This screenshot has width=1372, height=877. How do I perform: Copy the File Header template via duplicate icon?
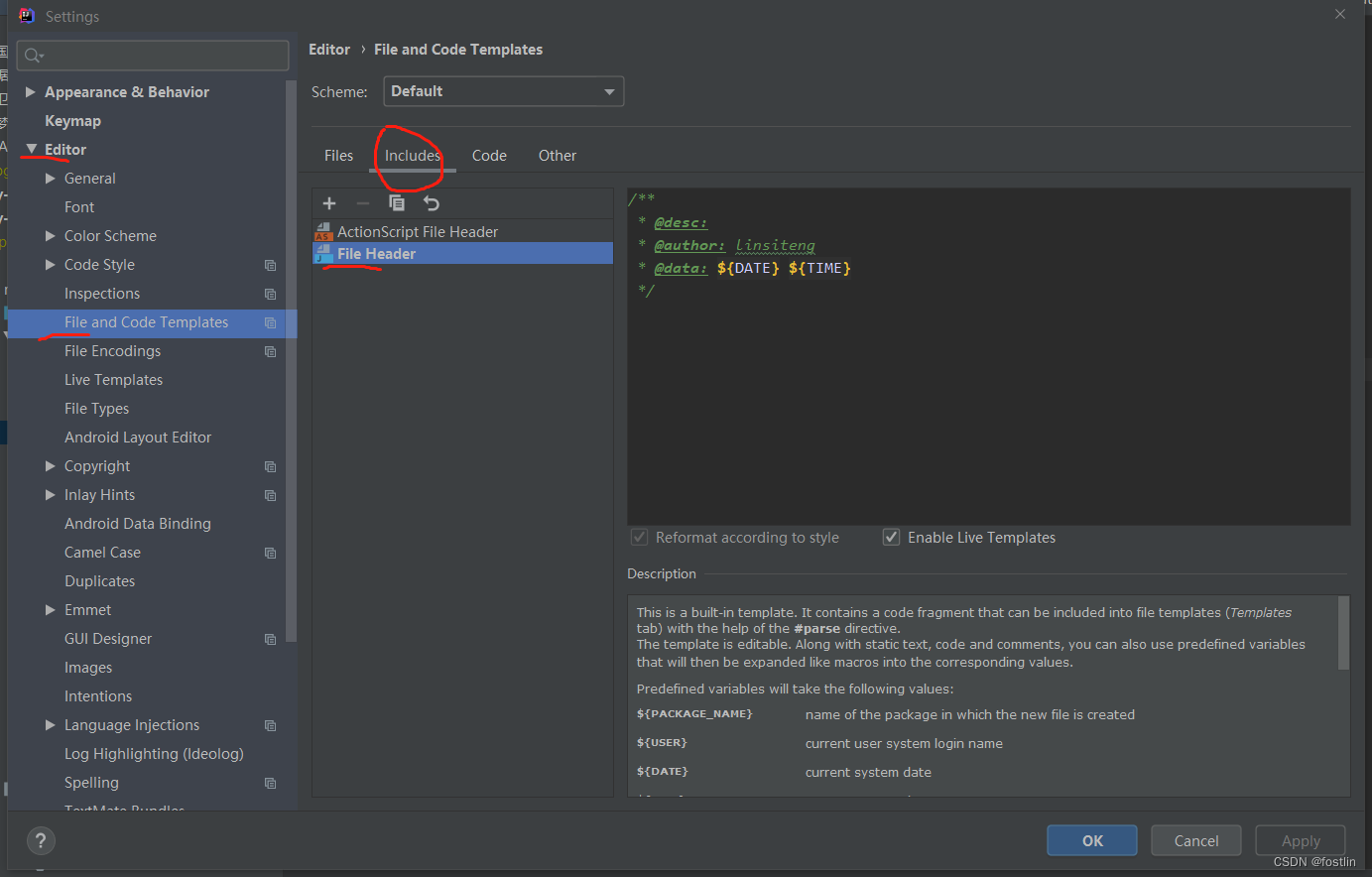396,202
